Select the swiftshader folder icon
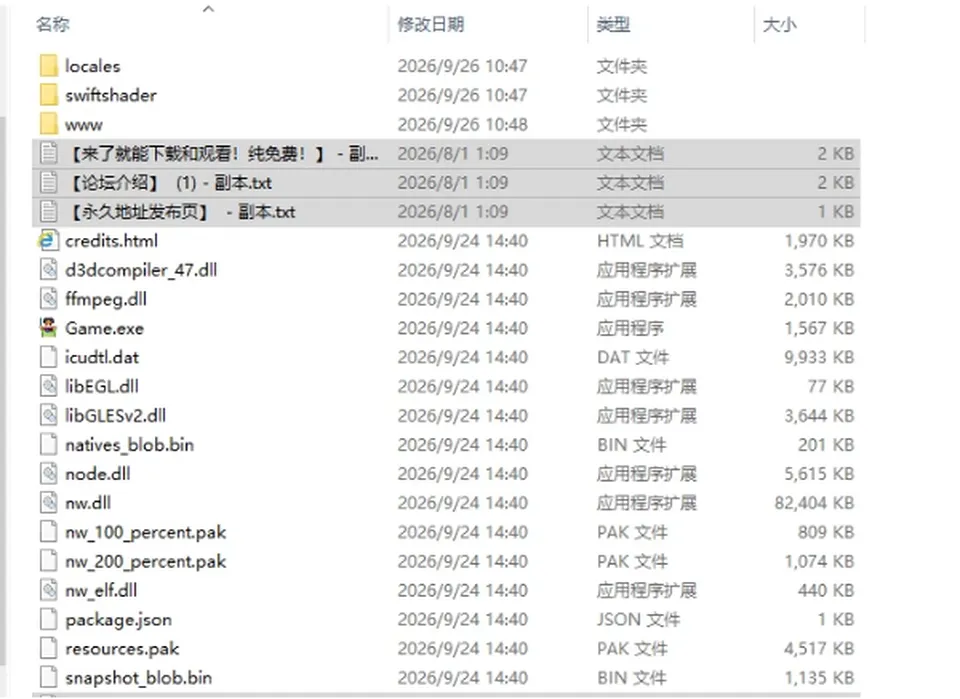 (x=48, y=95)
